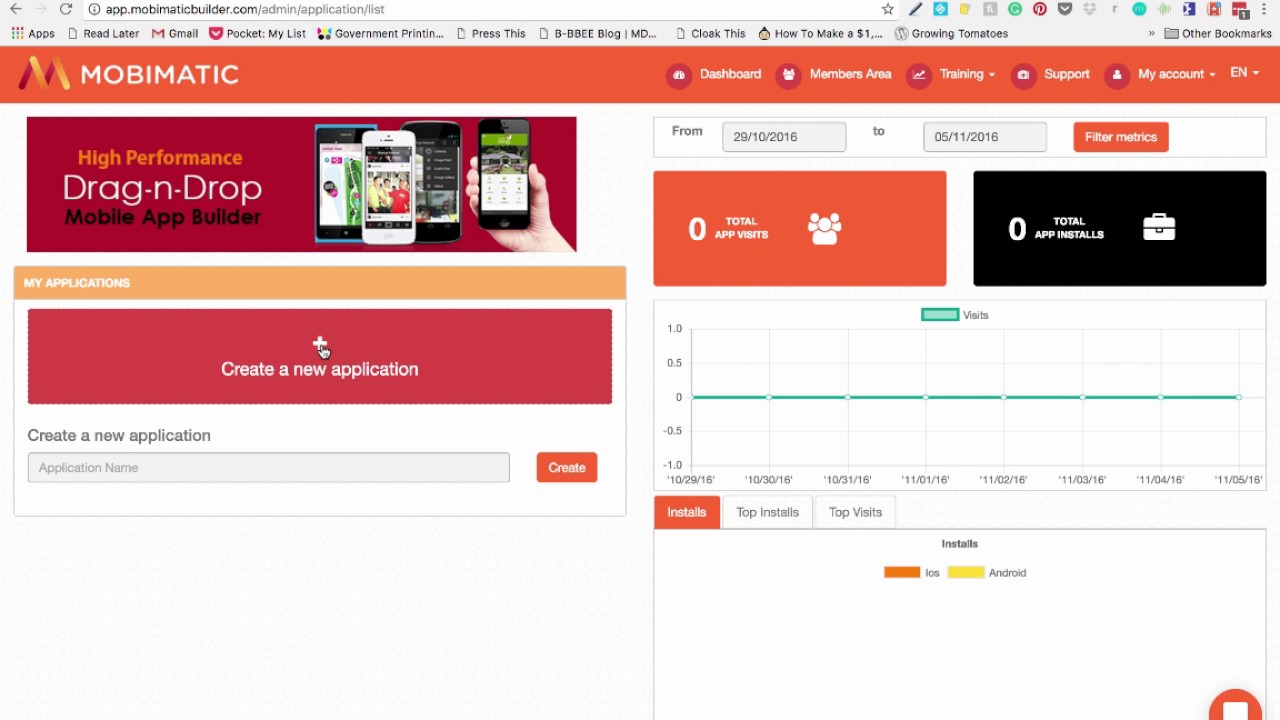The image size is (1280, 720).
Task: Click the Members Area people icon
Action: 789,75
